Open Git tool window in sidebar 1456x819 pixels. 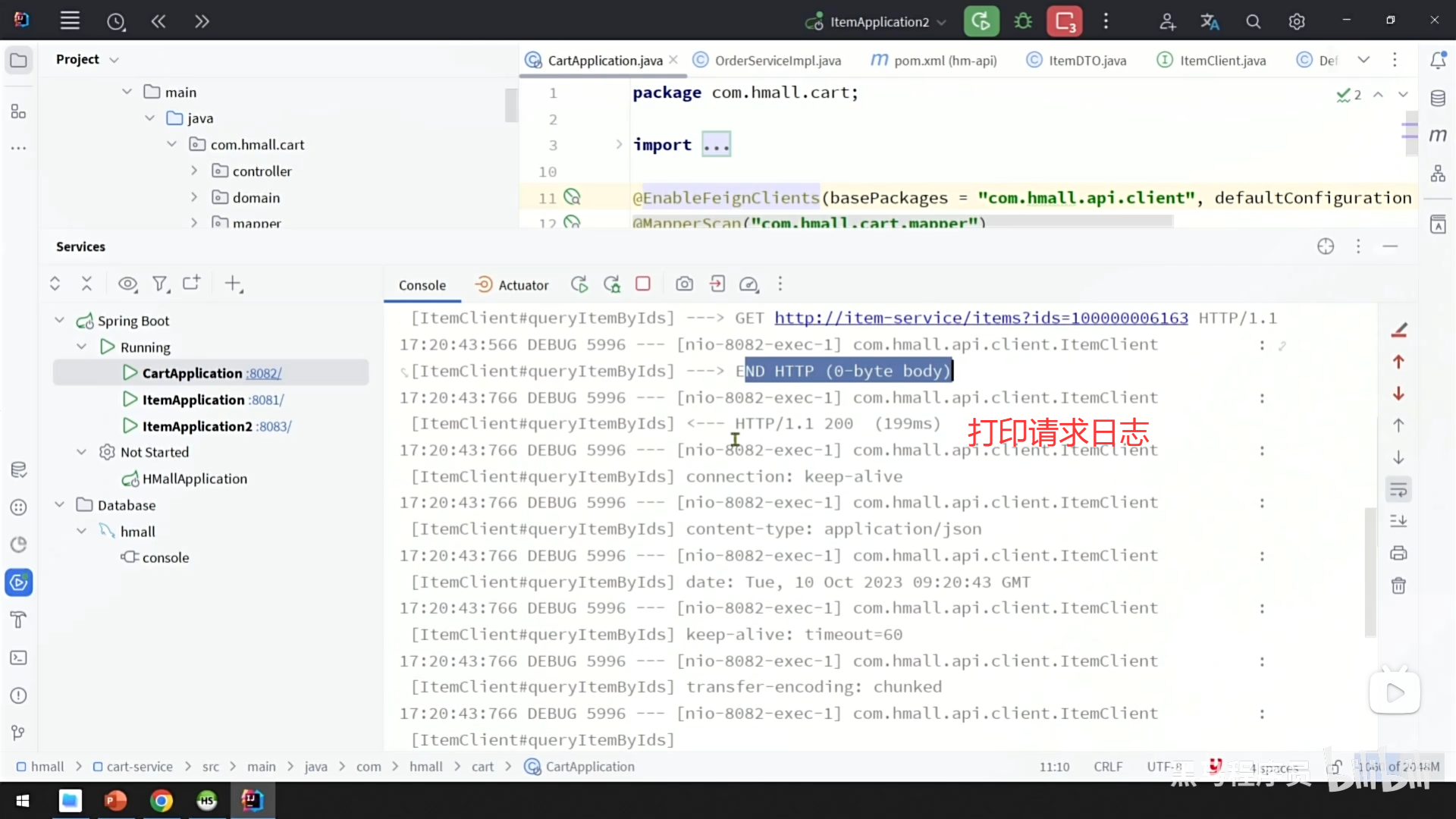(19, 733)
